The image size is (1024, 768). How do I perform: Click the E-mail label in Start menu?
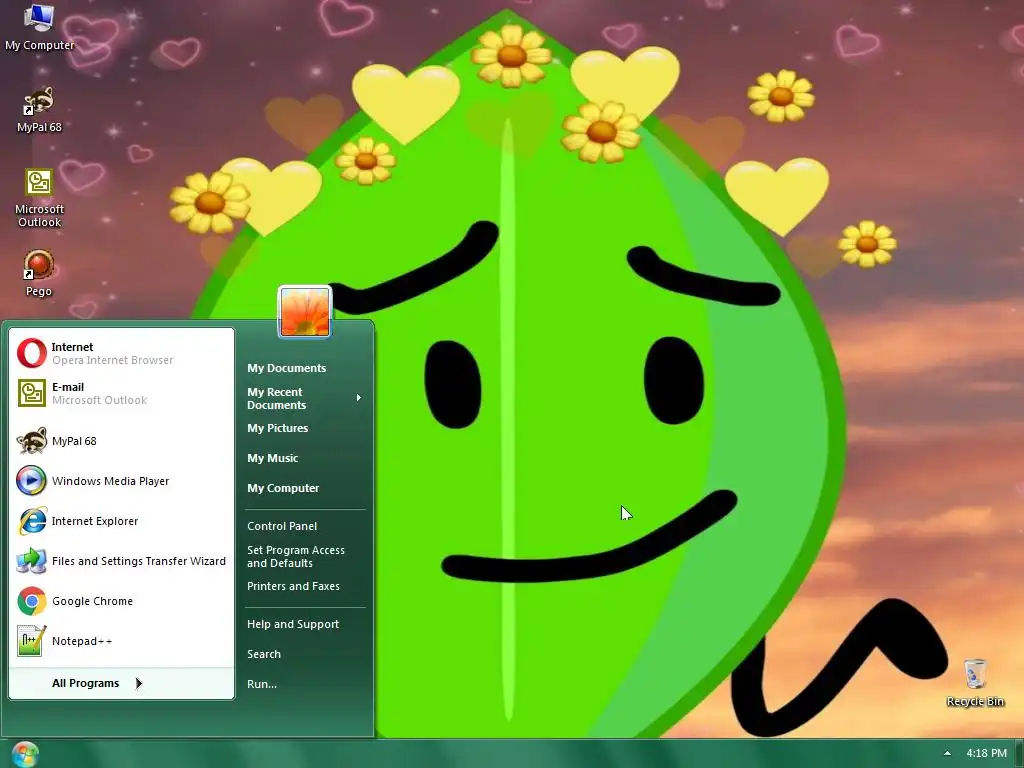68,387
